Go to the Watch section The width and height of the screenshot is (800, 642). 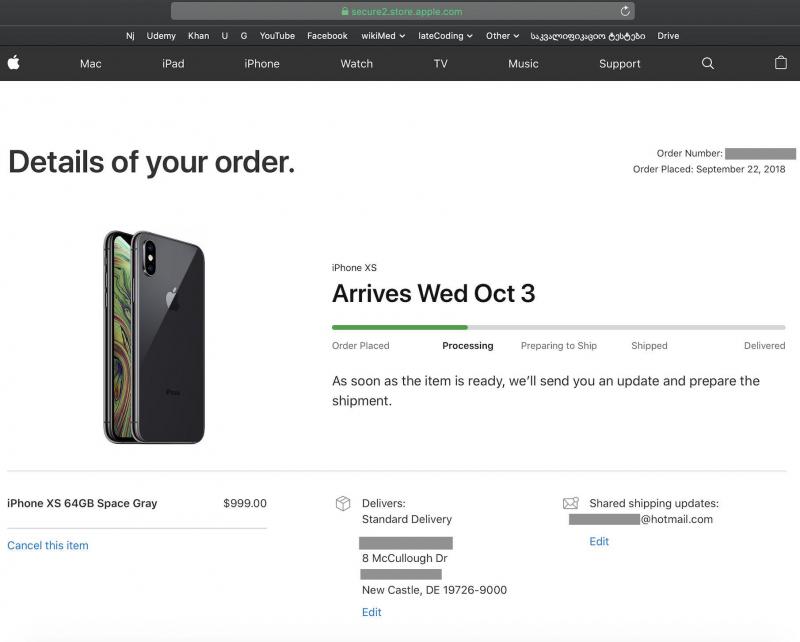coord(357,64)
